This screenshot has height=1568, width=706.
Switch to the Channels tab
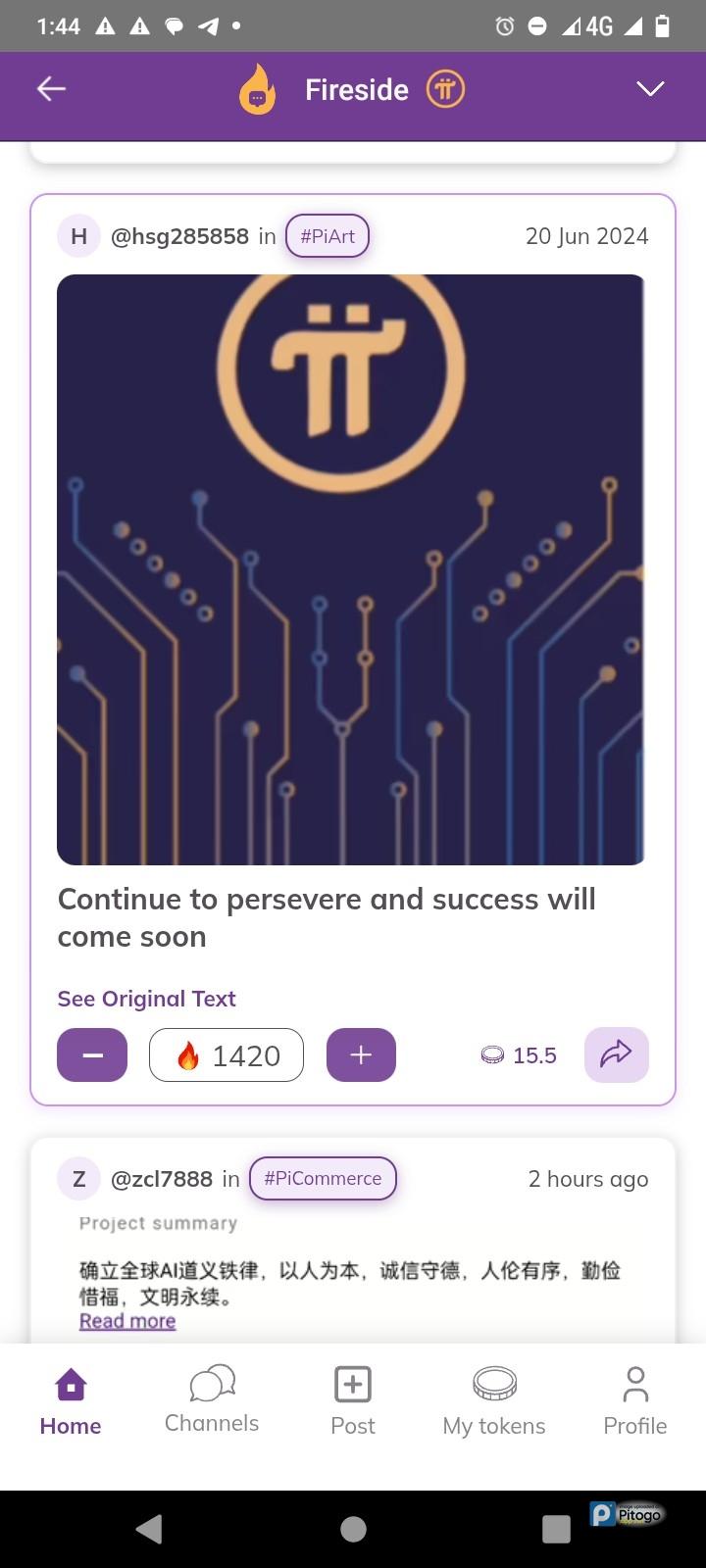[x=212, y=1401]
